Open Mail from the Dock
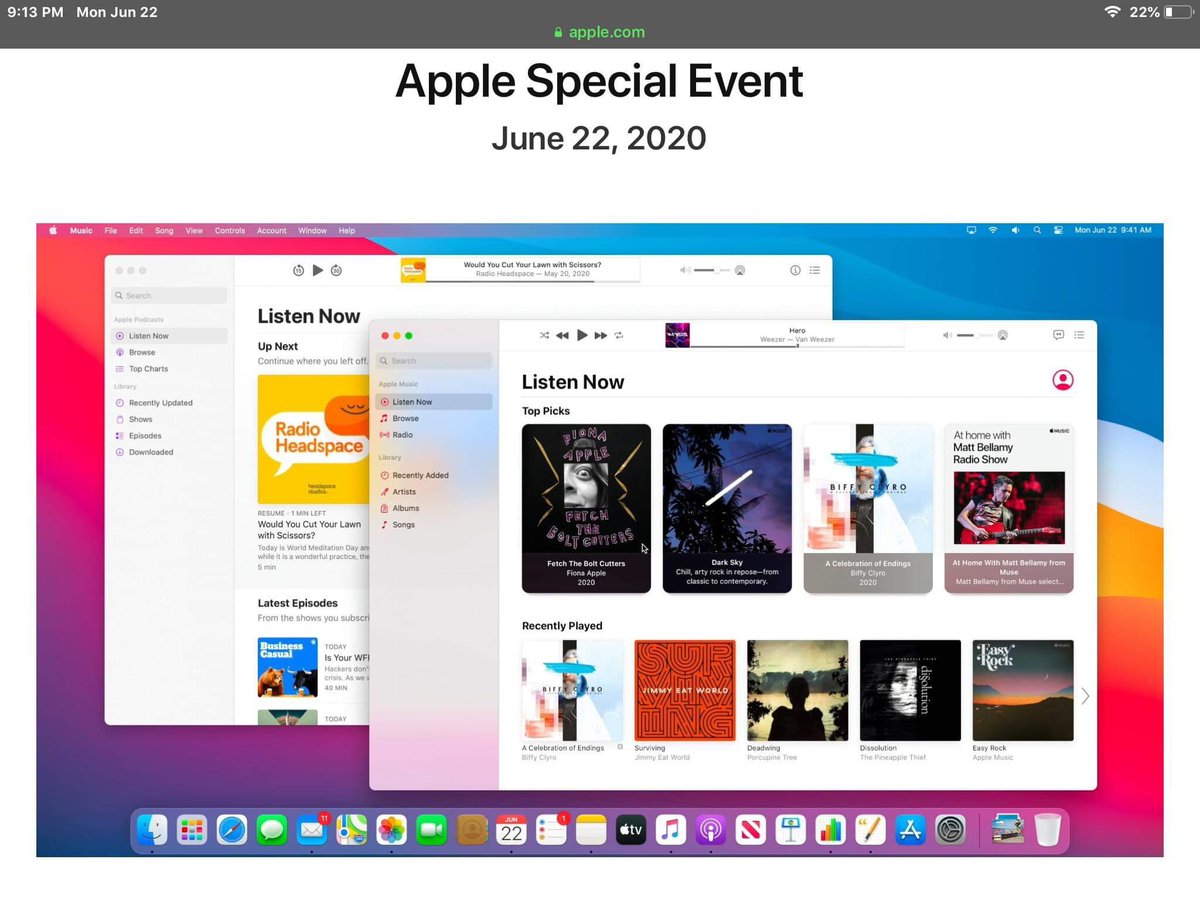The height and width of the screenshot is (900, 1200). [x=312, y=829]
